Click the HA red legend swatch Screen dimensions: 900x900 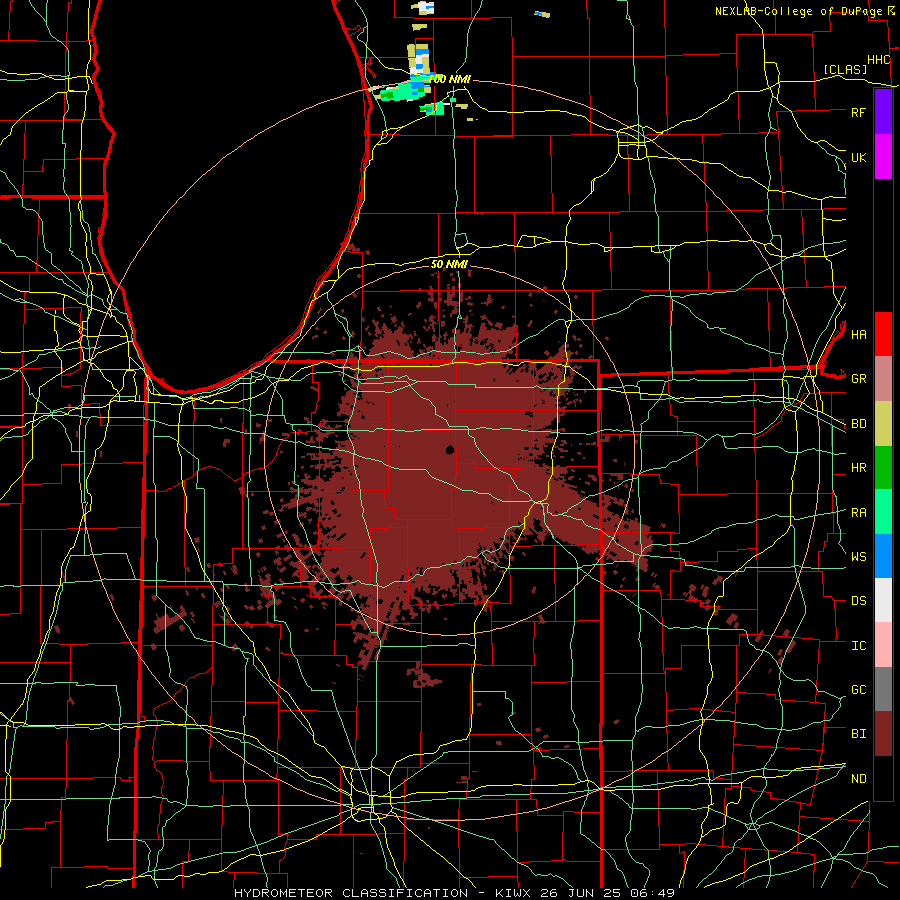coord(883,334)
